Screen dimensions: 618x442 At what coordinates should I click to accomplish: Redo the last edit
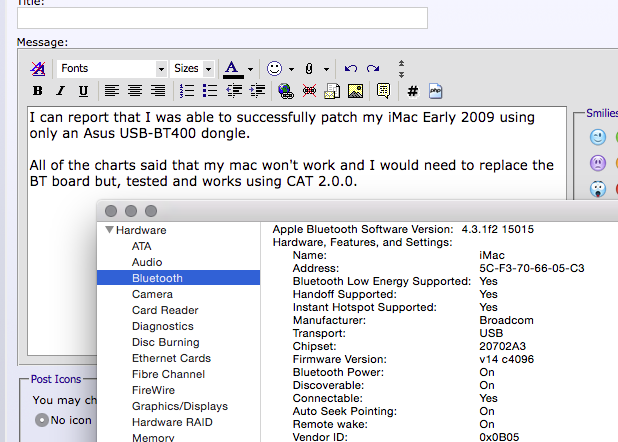pyautogui.click(x=373, y=69)
